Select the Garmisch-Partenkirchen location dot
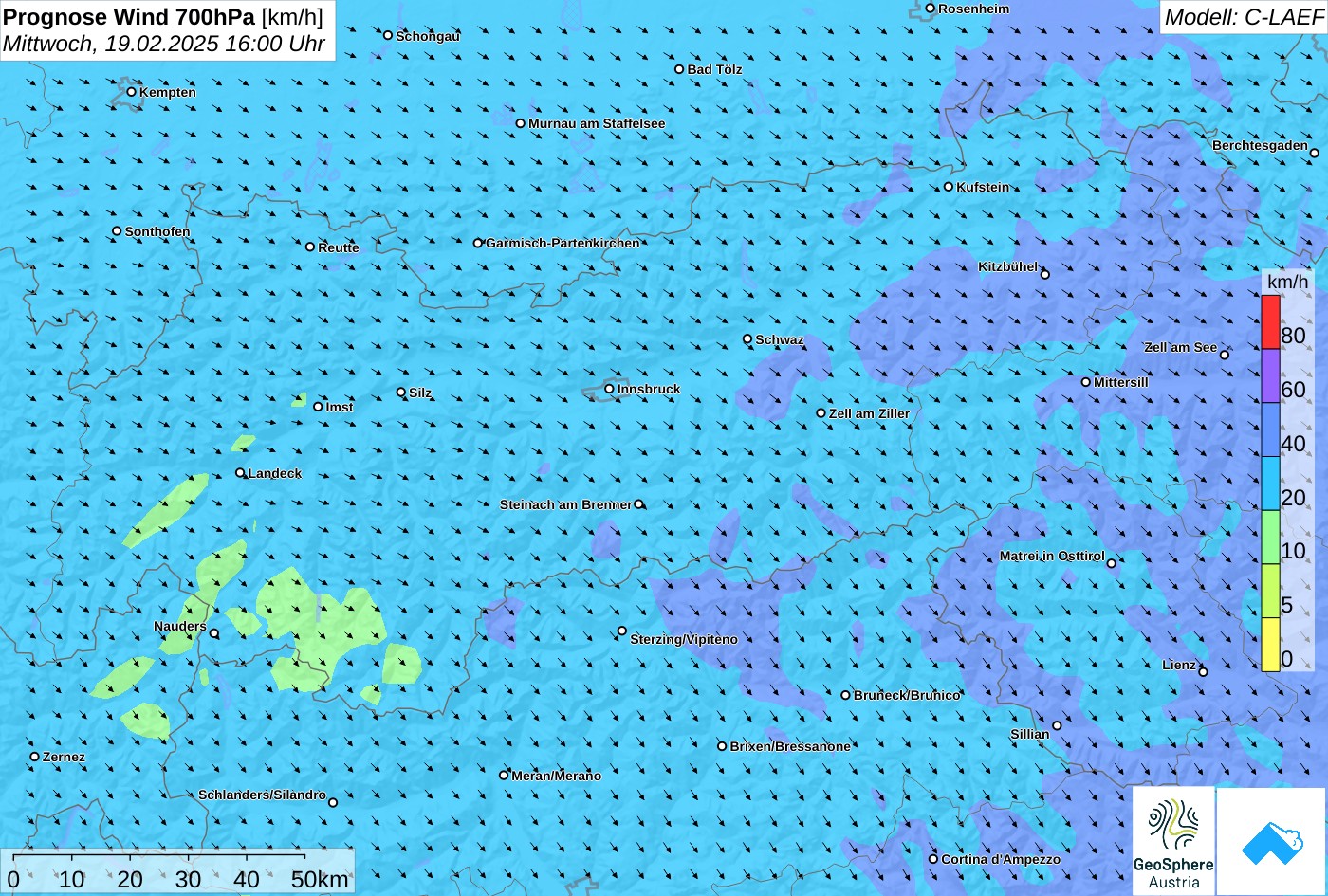The height and width of the screenshot is (896, 1328). point(477,243)
